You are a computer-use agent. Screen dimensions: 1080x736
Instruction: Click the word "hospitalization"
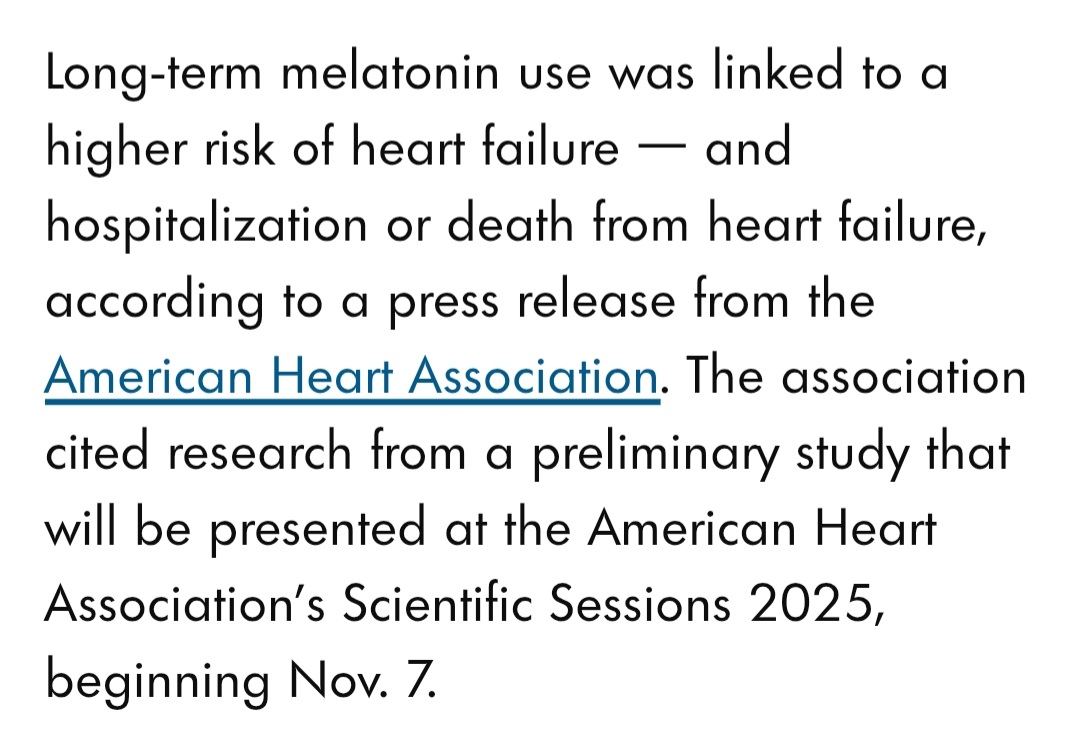pyautogui.click(x=206, y=226)
